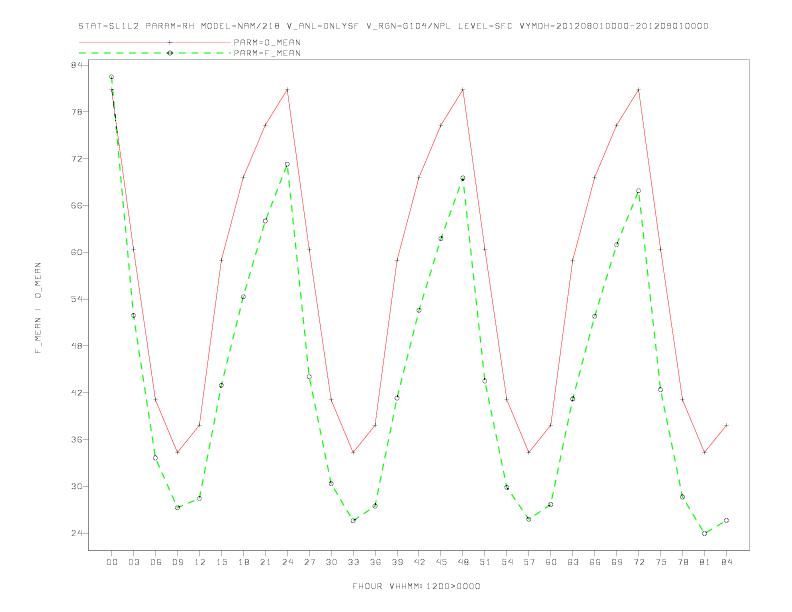Image resolution: width=792 pixels, height=612 pixels.
Task: Click y-axis tick label 42
Action: (x=76, y=392)
